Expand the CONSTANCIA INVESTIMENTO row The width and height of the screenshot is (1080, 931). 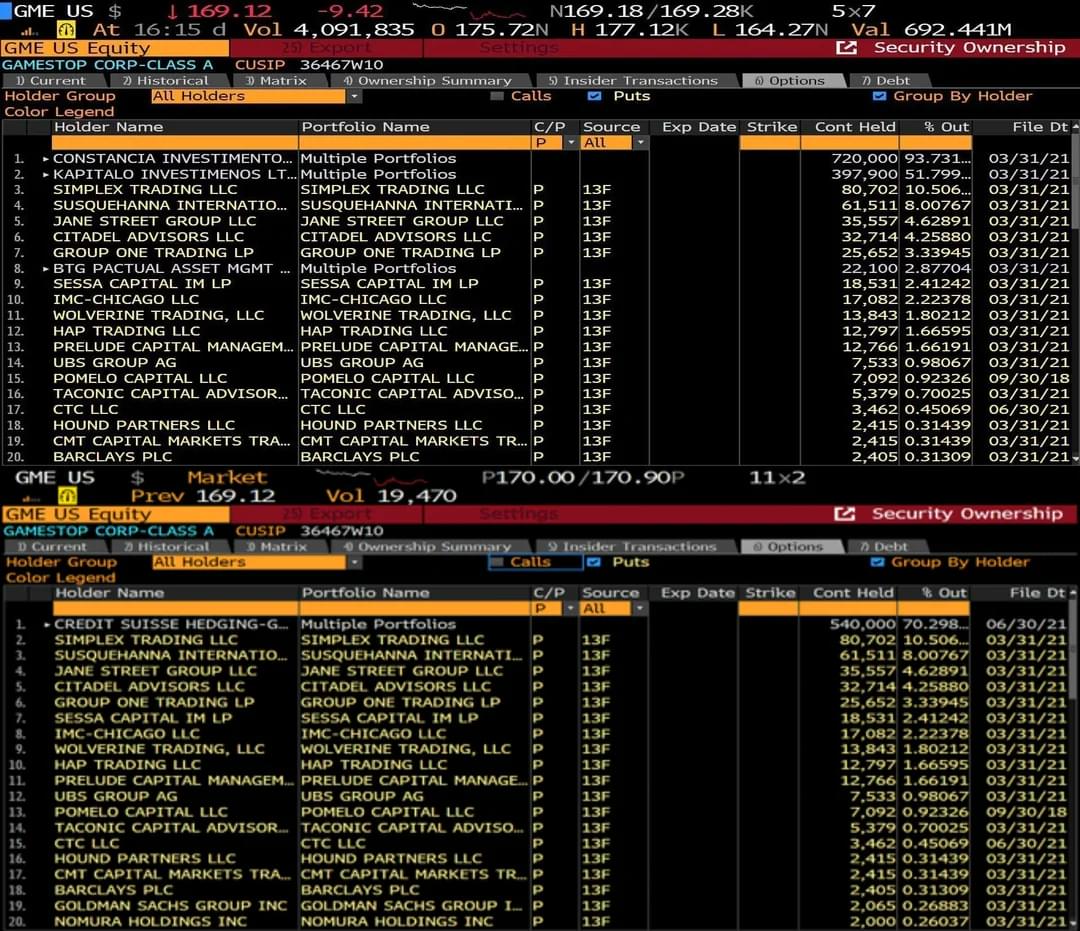(x=46, y=159)
